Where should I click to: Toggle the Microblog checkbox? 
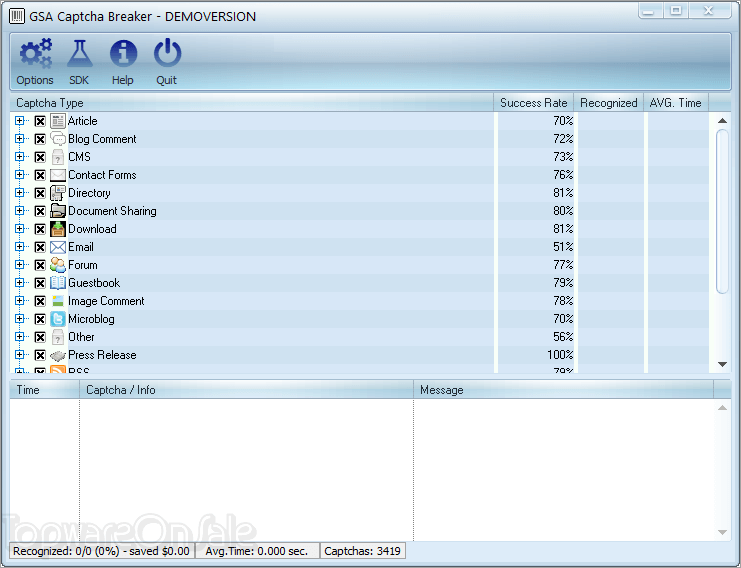[40, 319]
